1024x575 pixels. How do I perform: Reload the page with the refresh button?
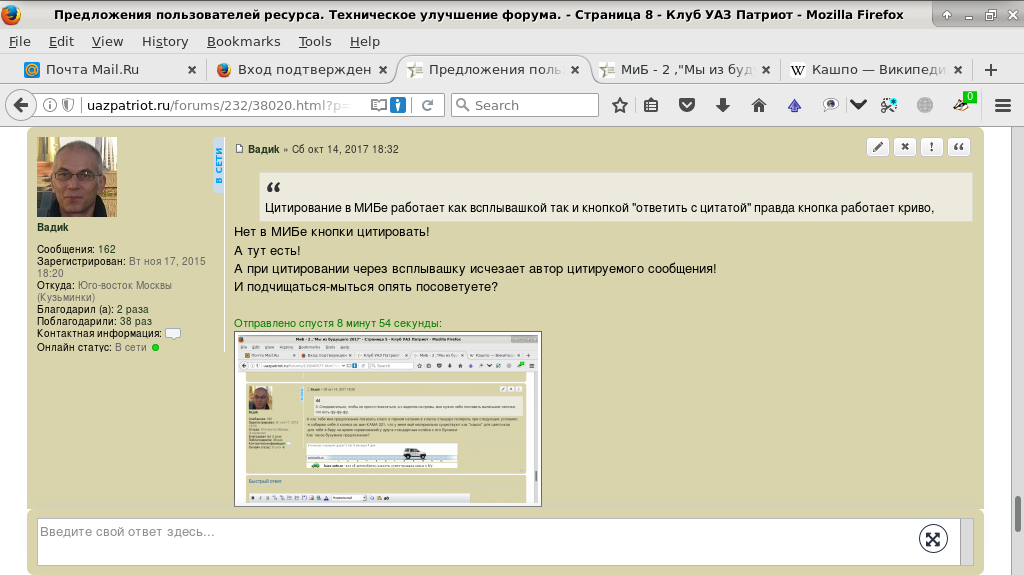click(427, 105)
